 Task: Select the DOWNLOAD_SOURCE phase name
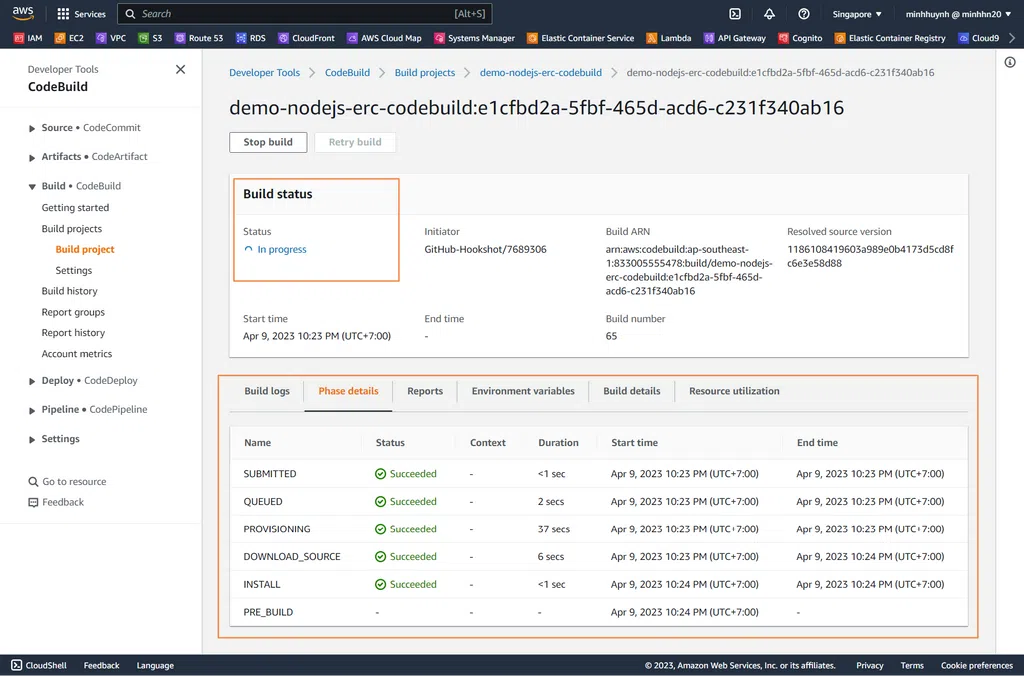pyautogui.click(x=292, y=556)
